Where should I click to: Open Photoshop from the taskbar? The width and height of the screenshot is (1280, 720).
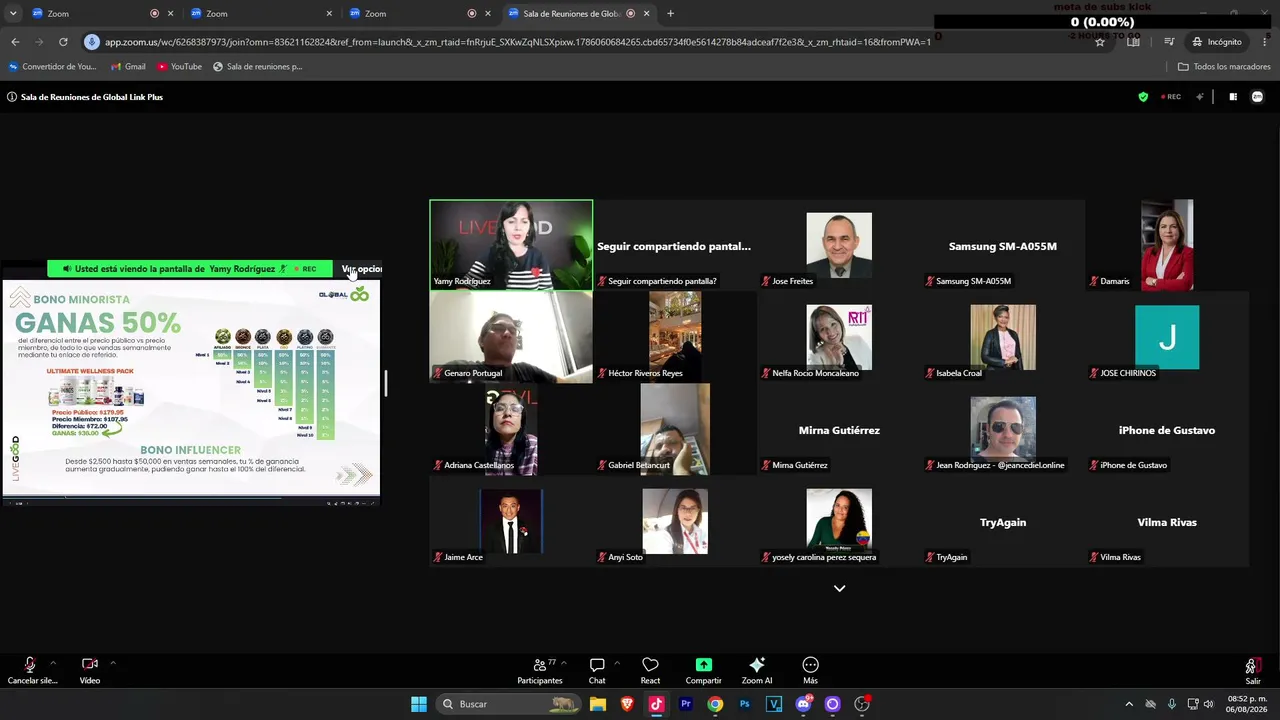click(x=745, y=704)
